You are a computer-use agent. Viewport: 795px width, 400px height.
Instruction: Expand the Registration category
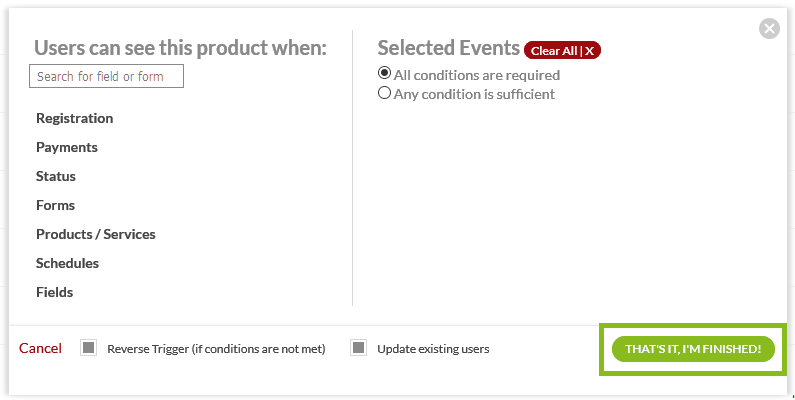click(74, 118)
